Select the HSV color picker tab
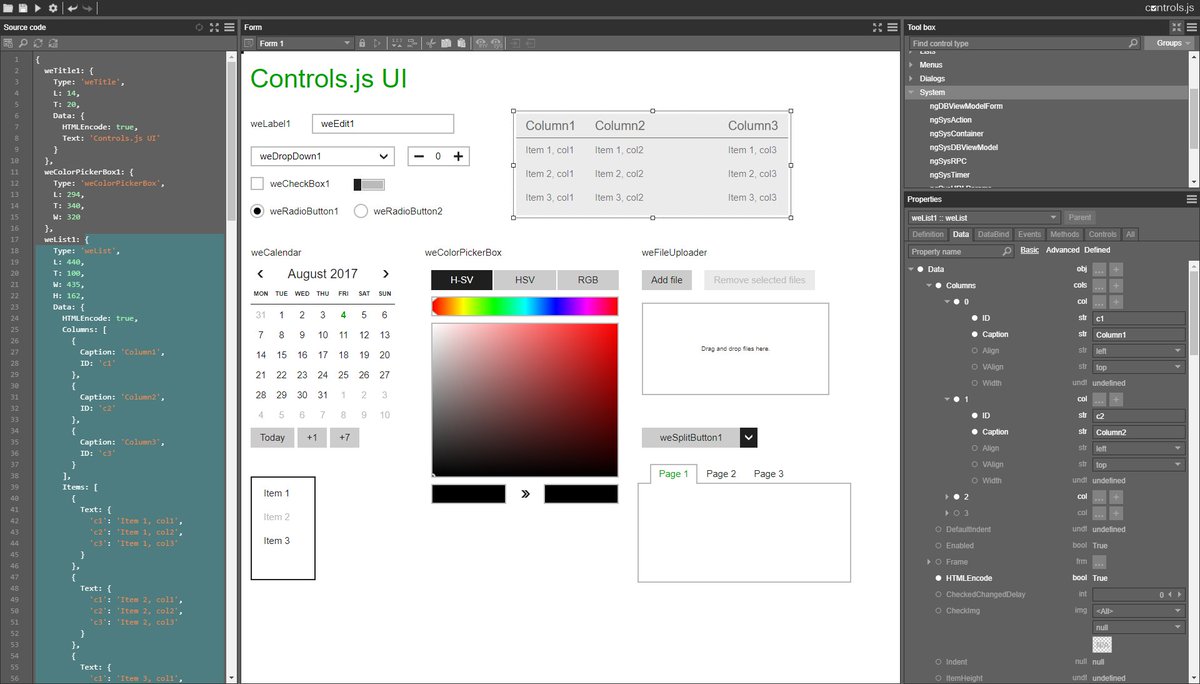The width and height of the screenshot is (1200, 684). click(525, 280)
